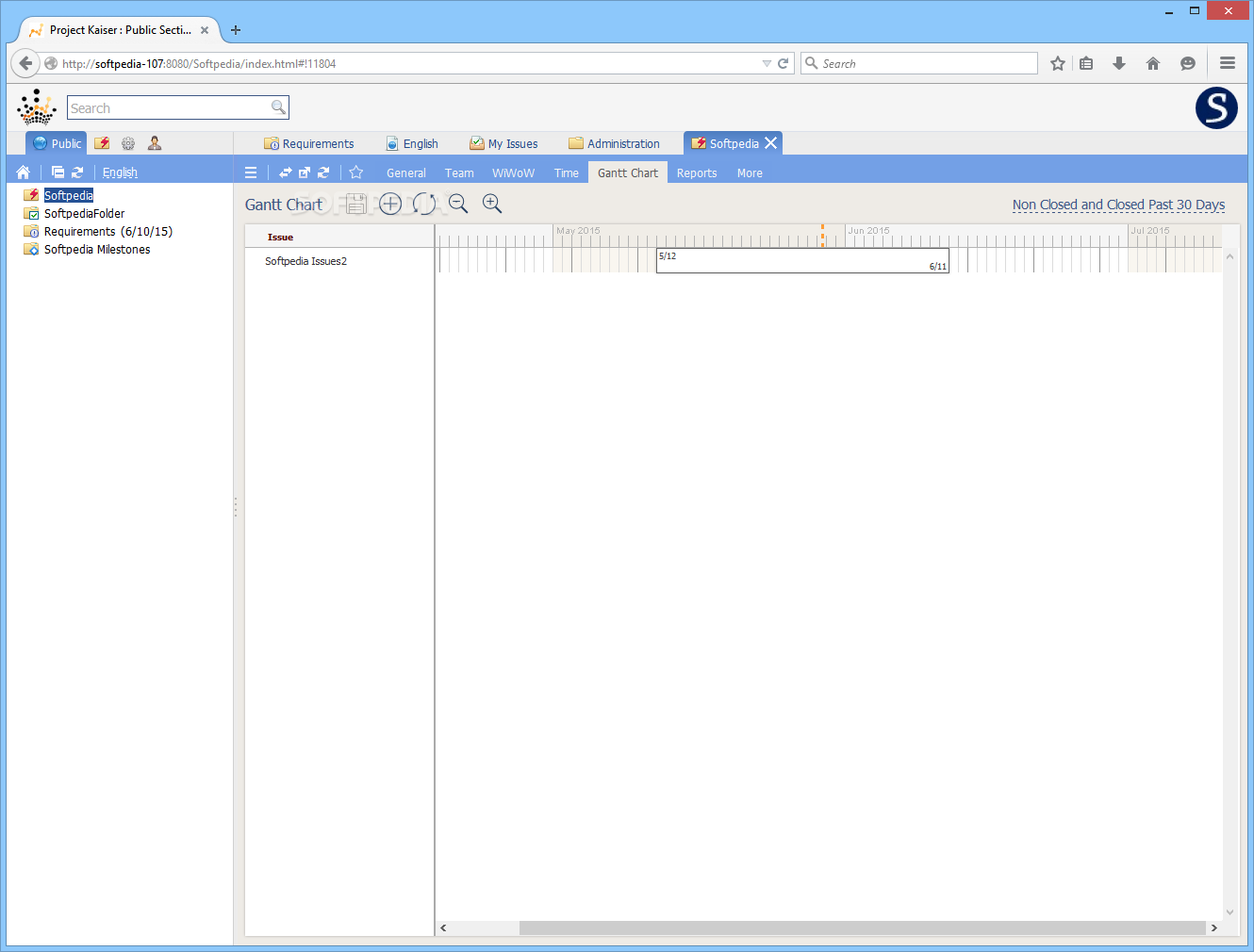Select Requirements (6/10/15) in the tree
This screenshot has width=1254, height=952.
tap(108, 231)
